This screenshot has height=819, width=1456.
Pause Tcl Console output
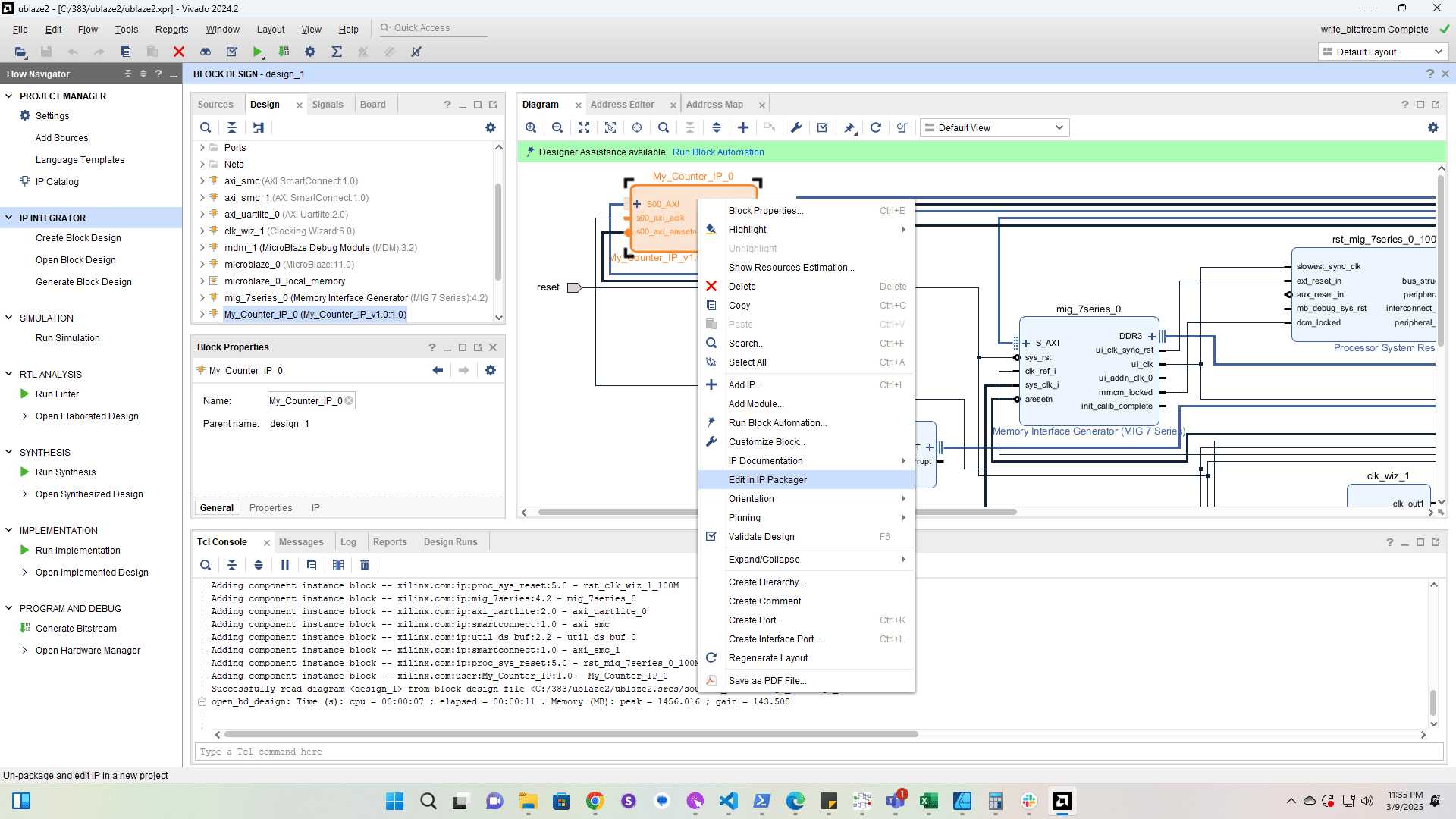(x=285, y=565)
